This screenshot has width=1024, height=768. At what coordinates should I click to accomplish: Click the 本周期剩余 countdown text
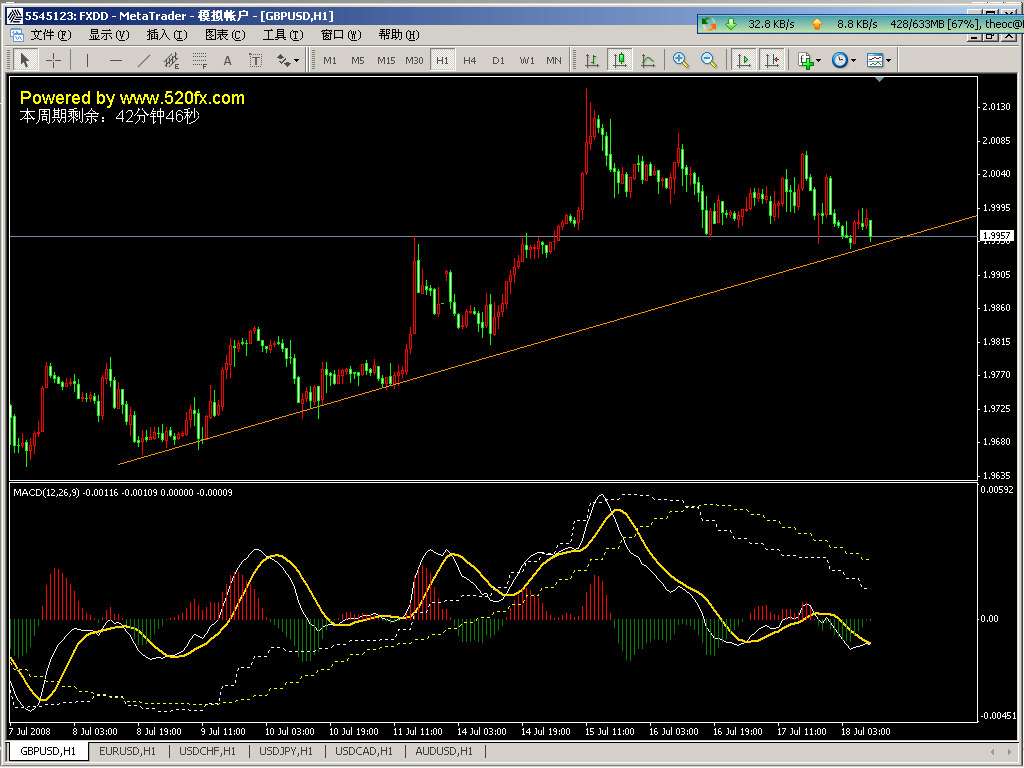pyautogui.click(x=110, y=116)
